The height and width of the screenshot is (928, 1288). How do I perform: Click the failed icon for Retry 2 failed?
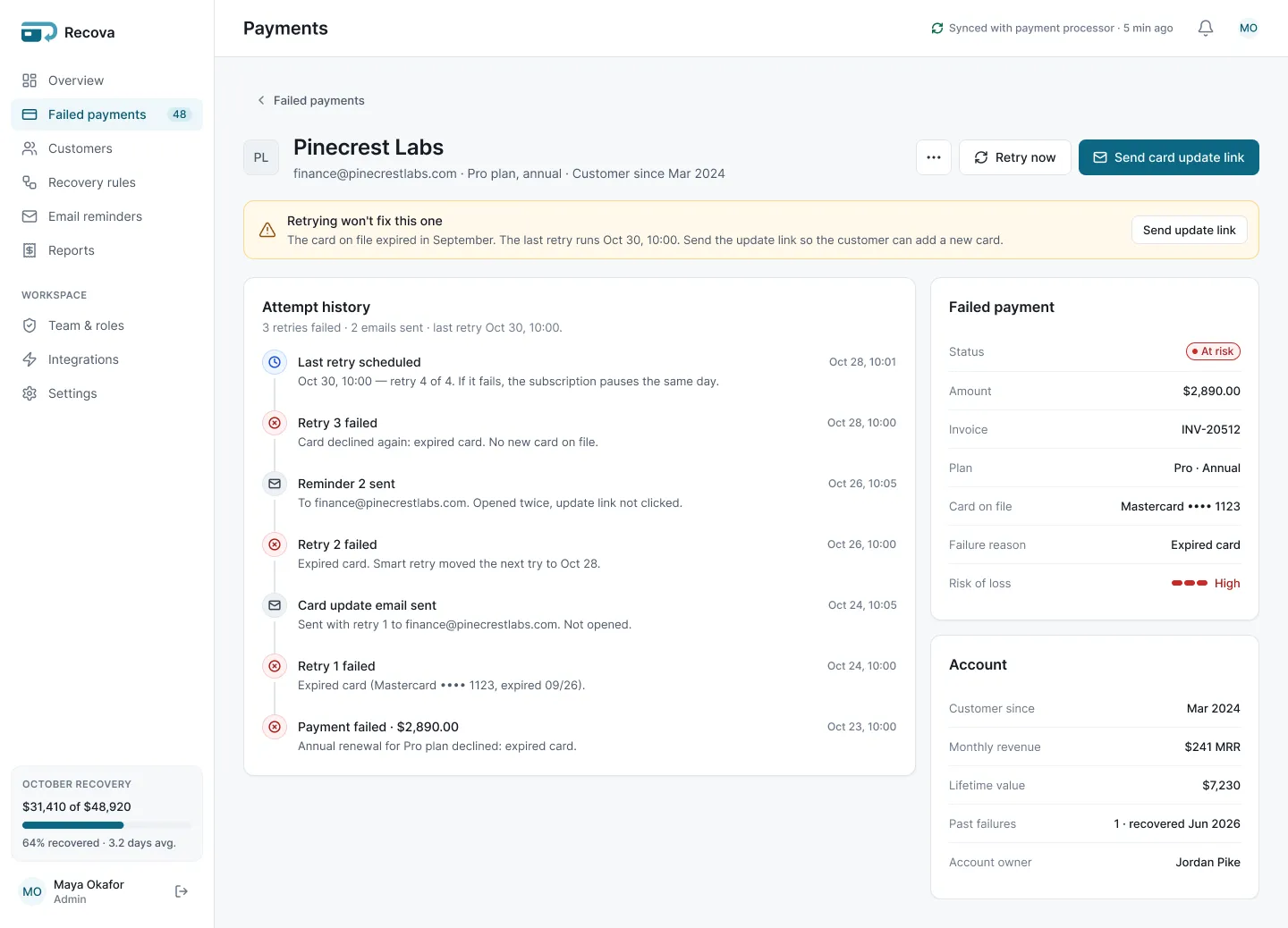pyautogui.click(x=275, y=544)
